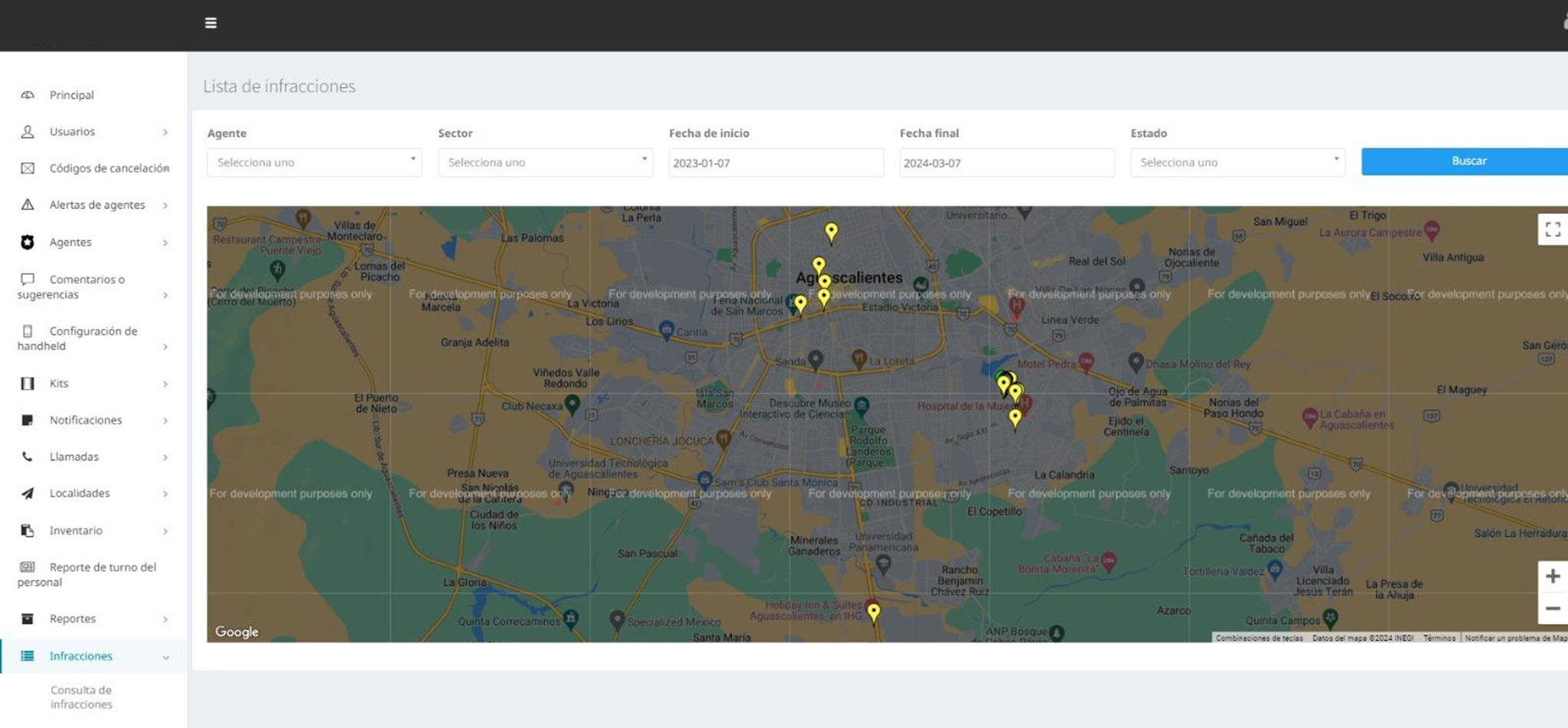The width and height of the screenshot is (1568, 728).
Task: Expand the Inventario submenu chevron
Action: 165,531
